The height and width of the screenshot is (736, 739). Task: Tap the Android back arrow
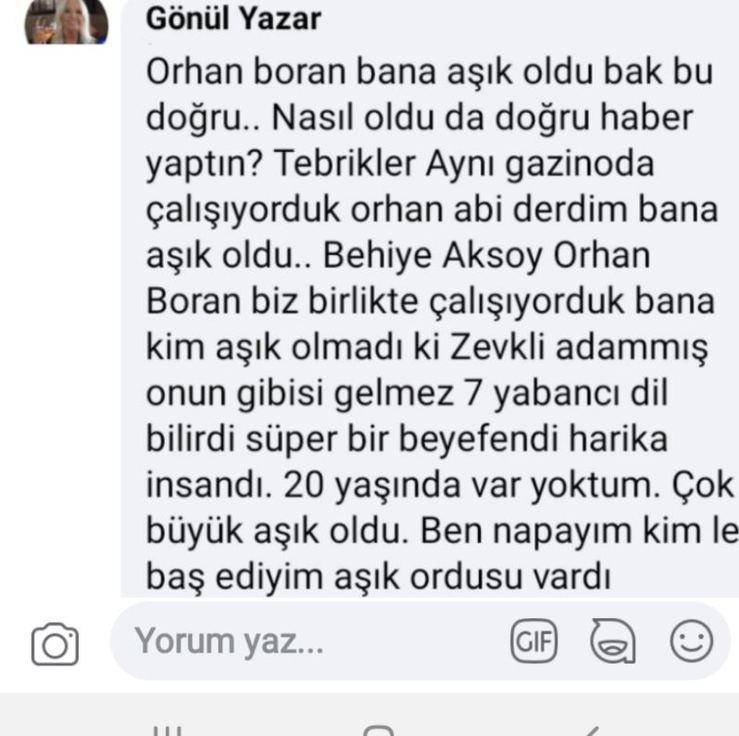[589, 731]
